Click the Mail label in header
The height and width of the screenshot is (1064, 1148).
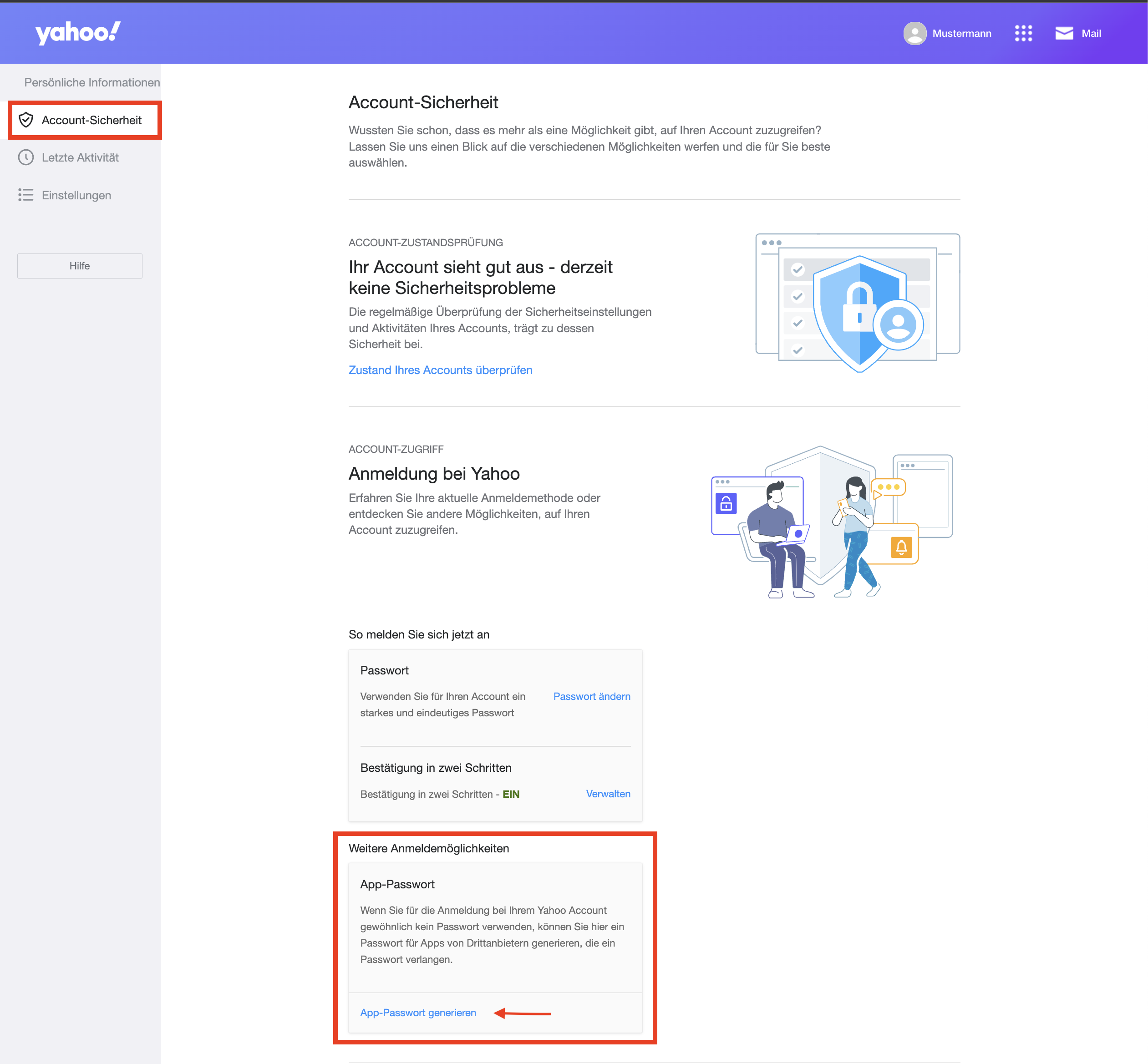coord(1091,33)
